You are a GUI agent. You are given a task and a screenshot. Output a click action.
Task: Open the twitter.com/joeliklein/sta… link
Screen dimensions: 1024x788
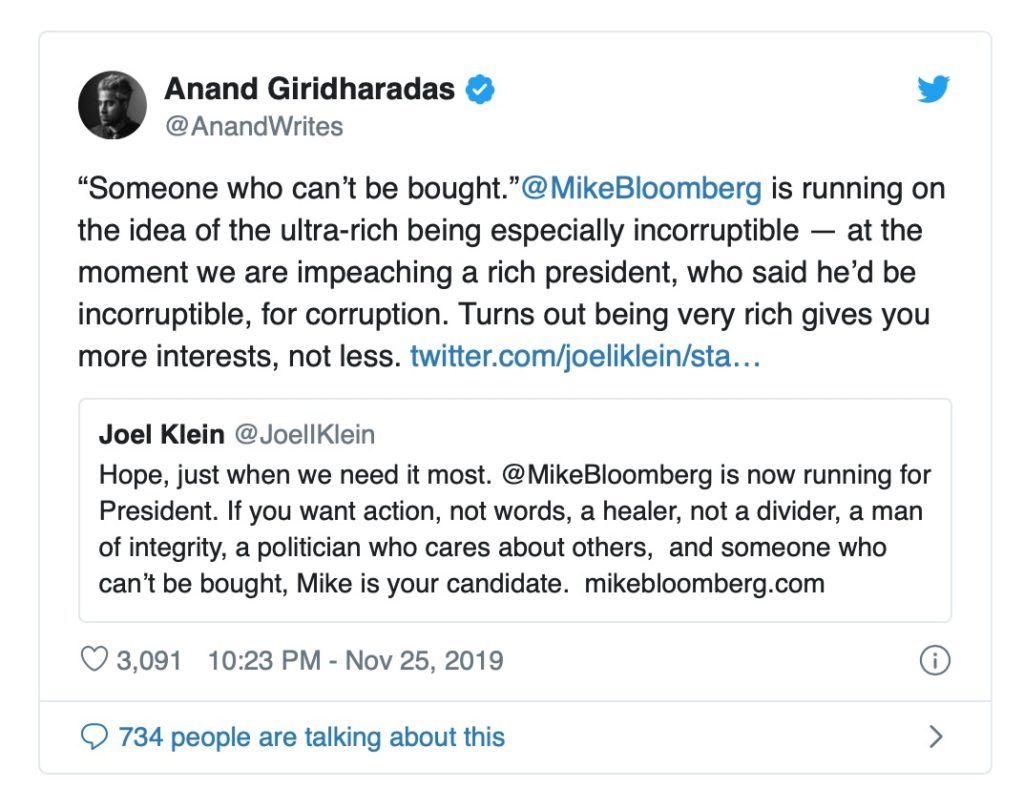pyautogui.click(x=585, y=356)
